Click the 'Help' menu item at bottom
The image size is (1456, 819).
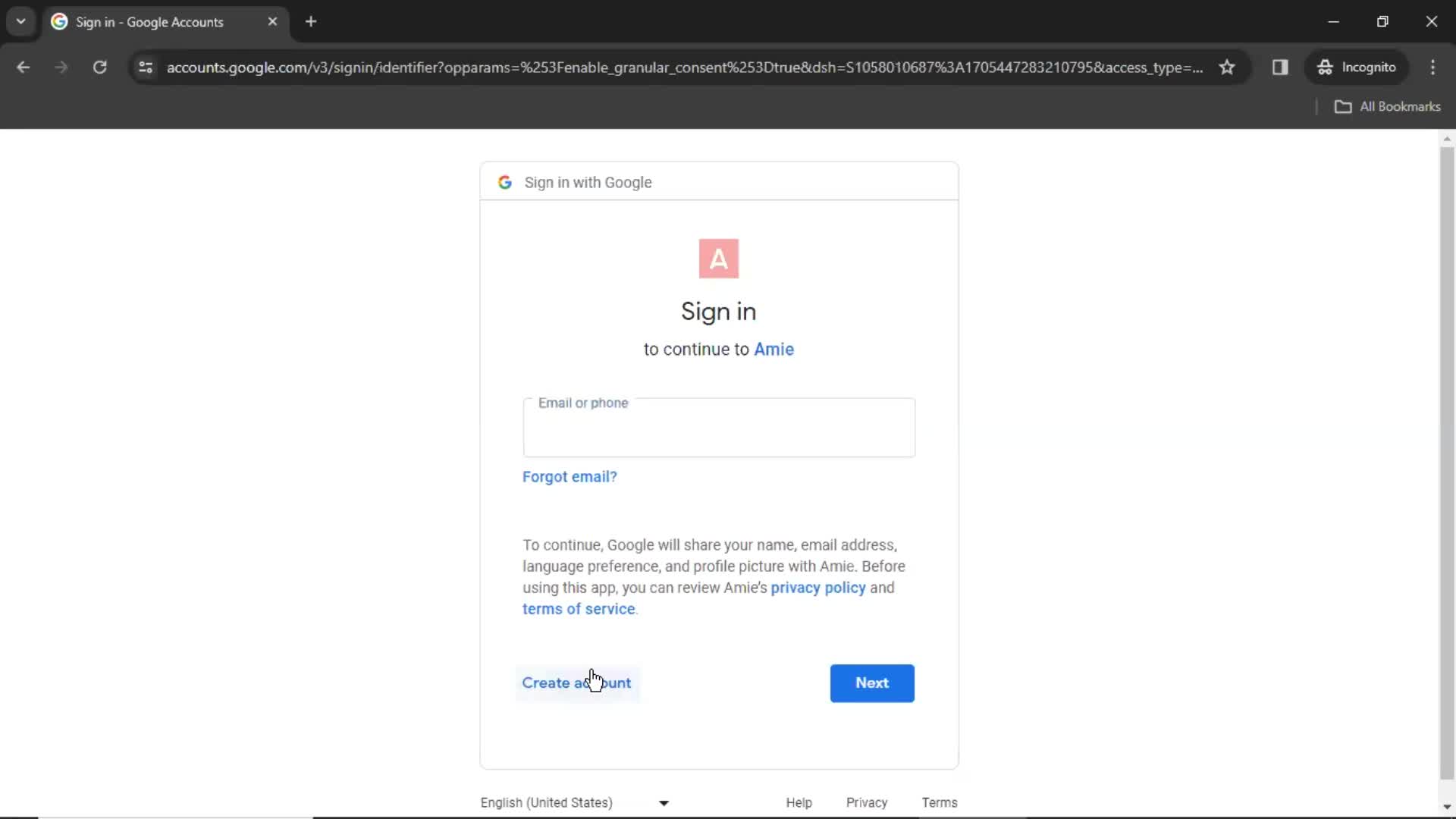[x=799, y=802]
